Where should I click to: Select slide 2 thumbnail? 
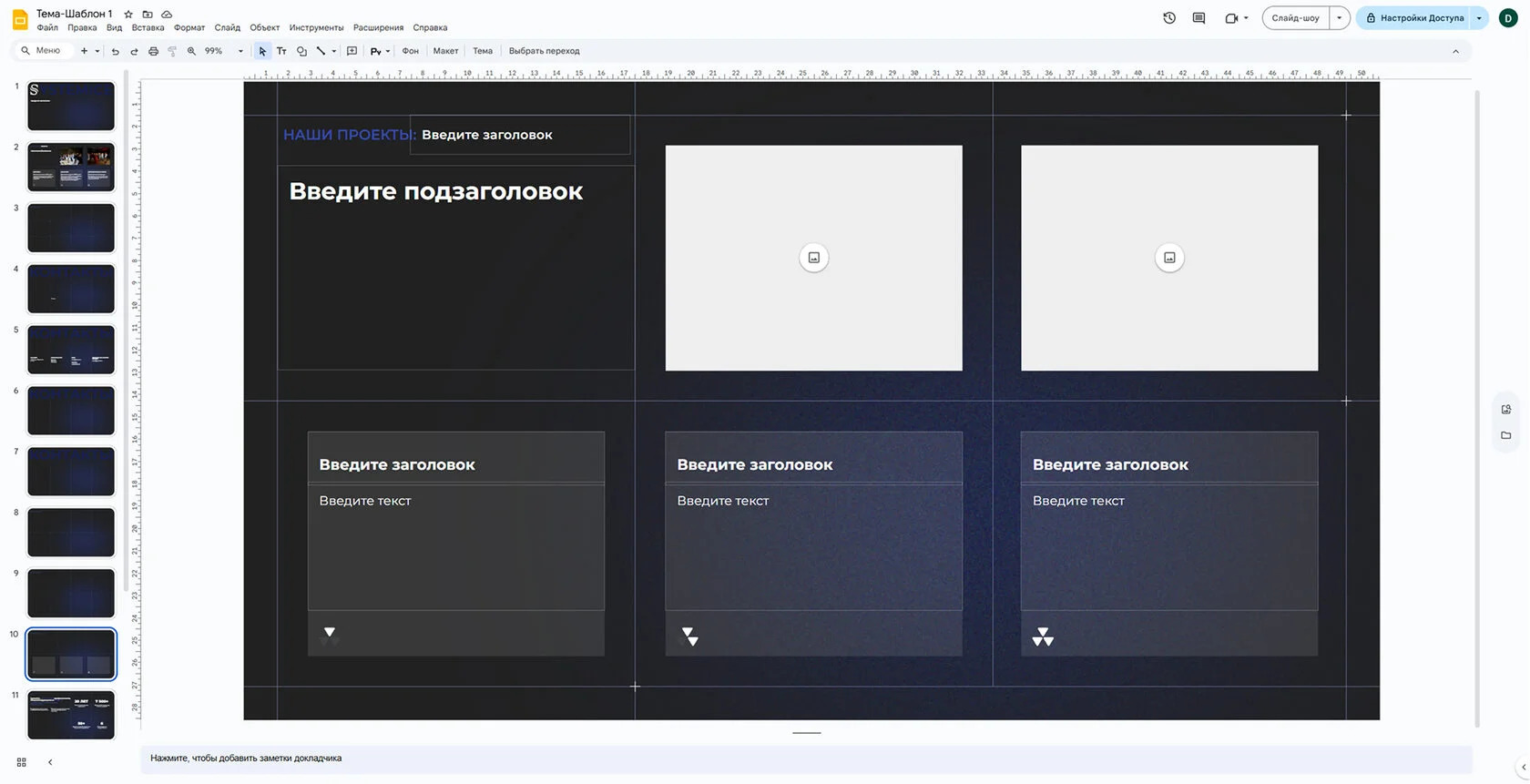(x=71, y=167)
